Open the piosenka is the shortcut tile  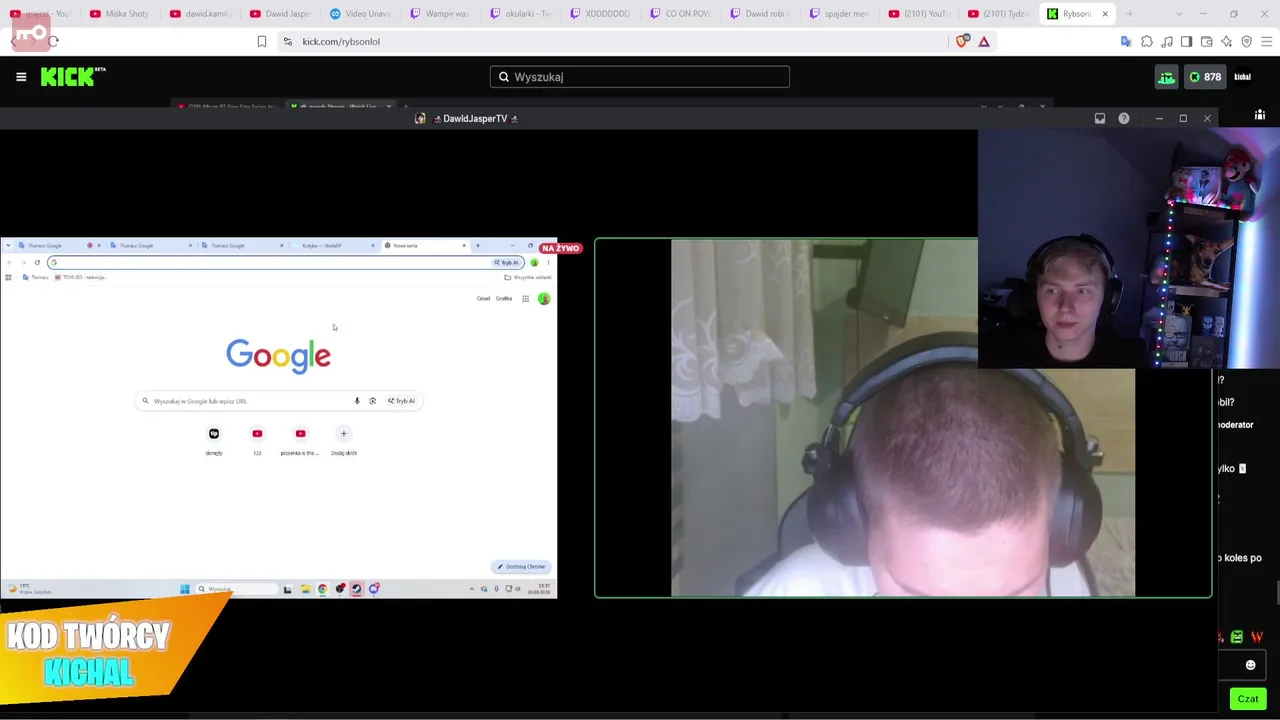(x=300, y=439)
